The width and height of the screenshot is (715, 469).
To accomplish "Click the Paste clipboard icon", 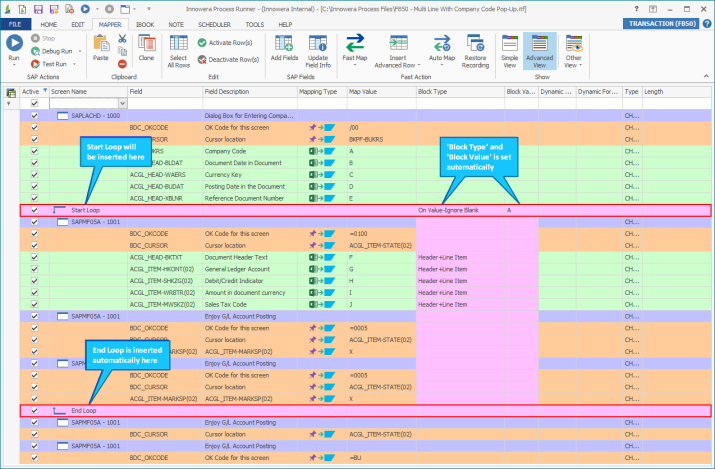I will click(101, 46).
